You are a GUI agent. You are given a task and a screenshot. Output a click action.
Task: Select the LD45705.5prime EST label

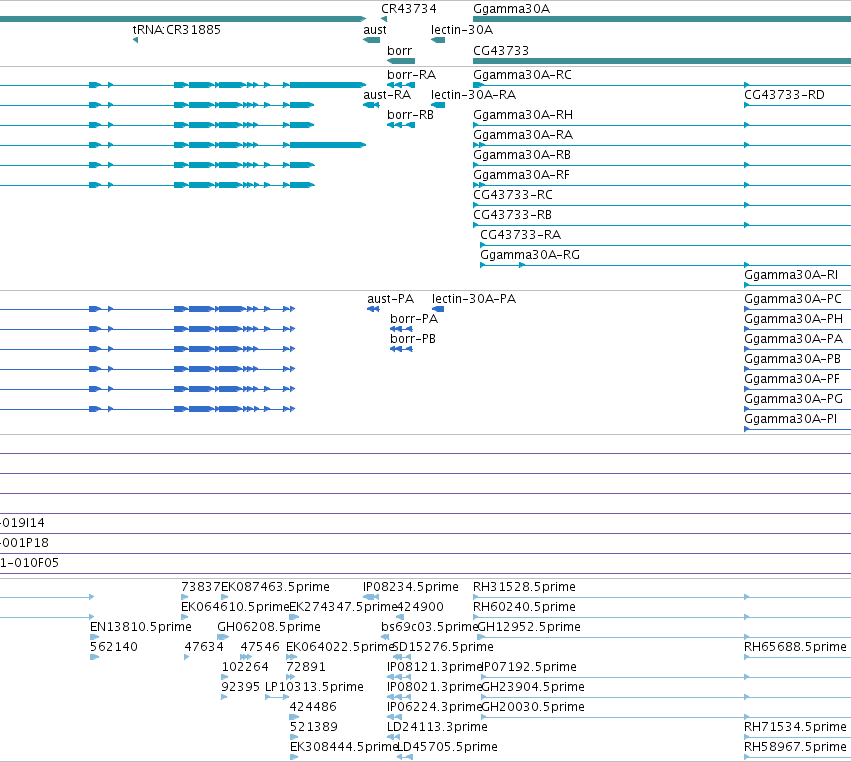coord(448,747)
